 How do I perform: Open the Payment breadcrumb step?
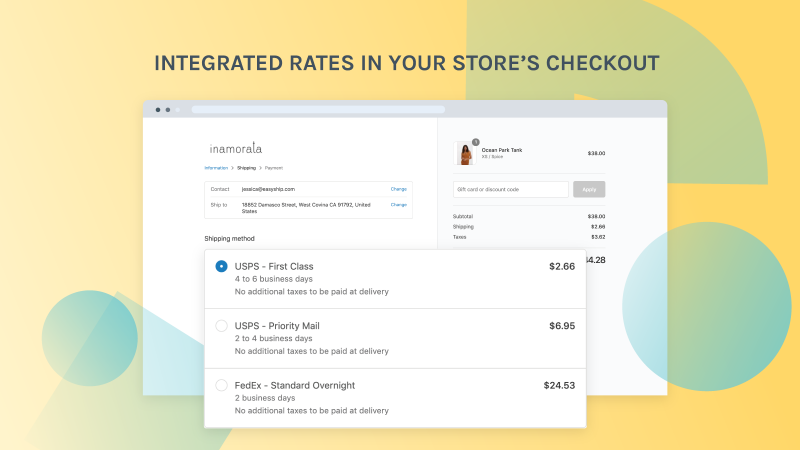click(x=273, y=168)
